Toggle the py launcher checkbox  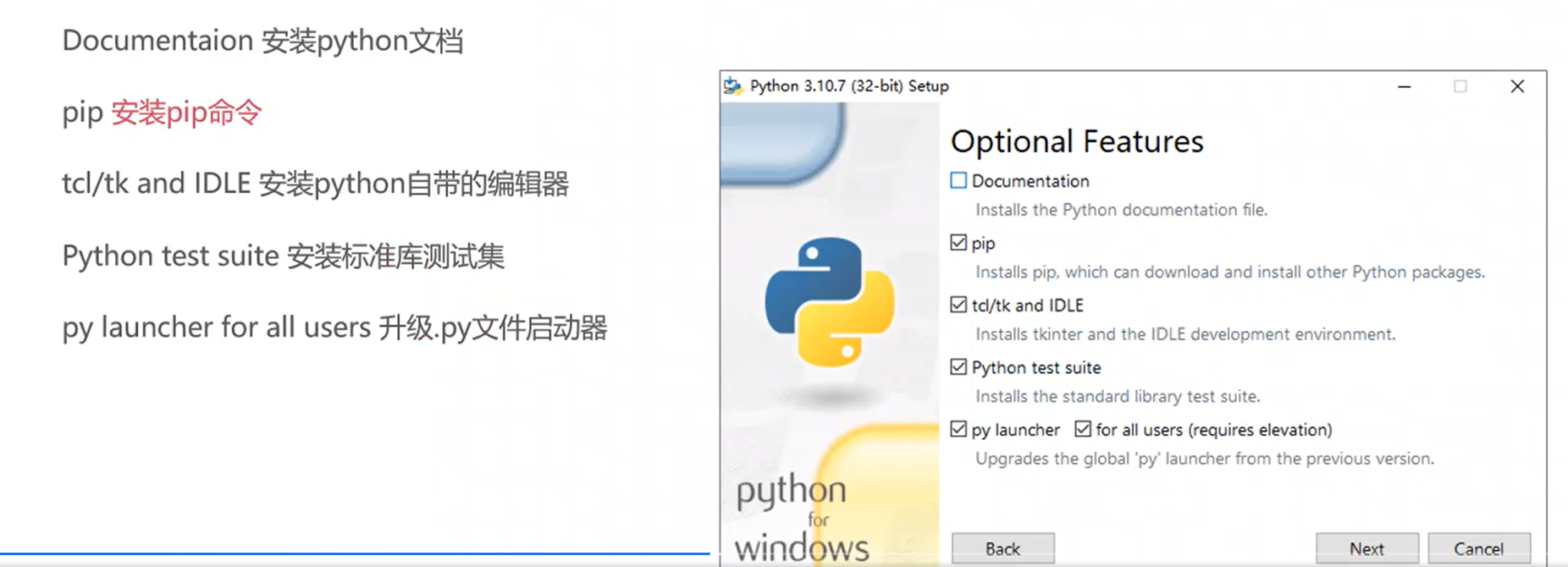[x=958, y=429]
